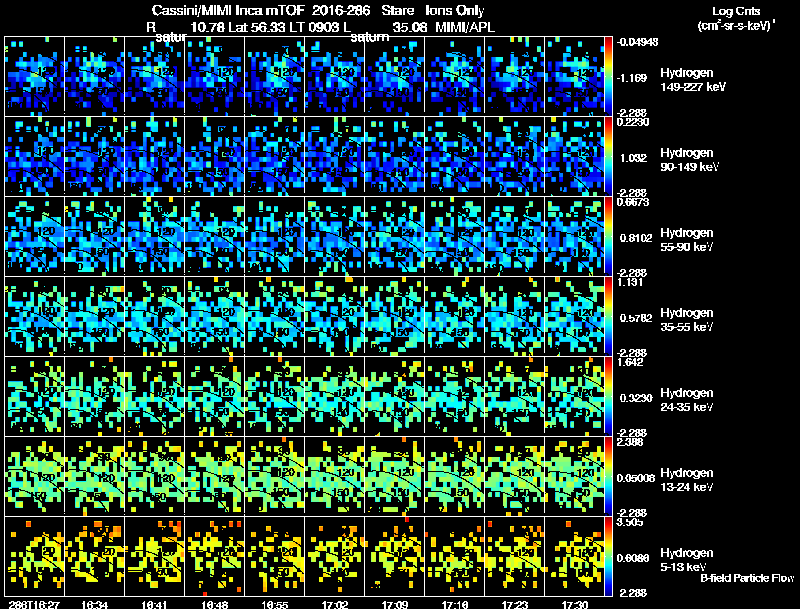Open the 5-13 keV panel at 16:48
The height and width of the screenshot is (609, 800).
215,556
